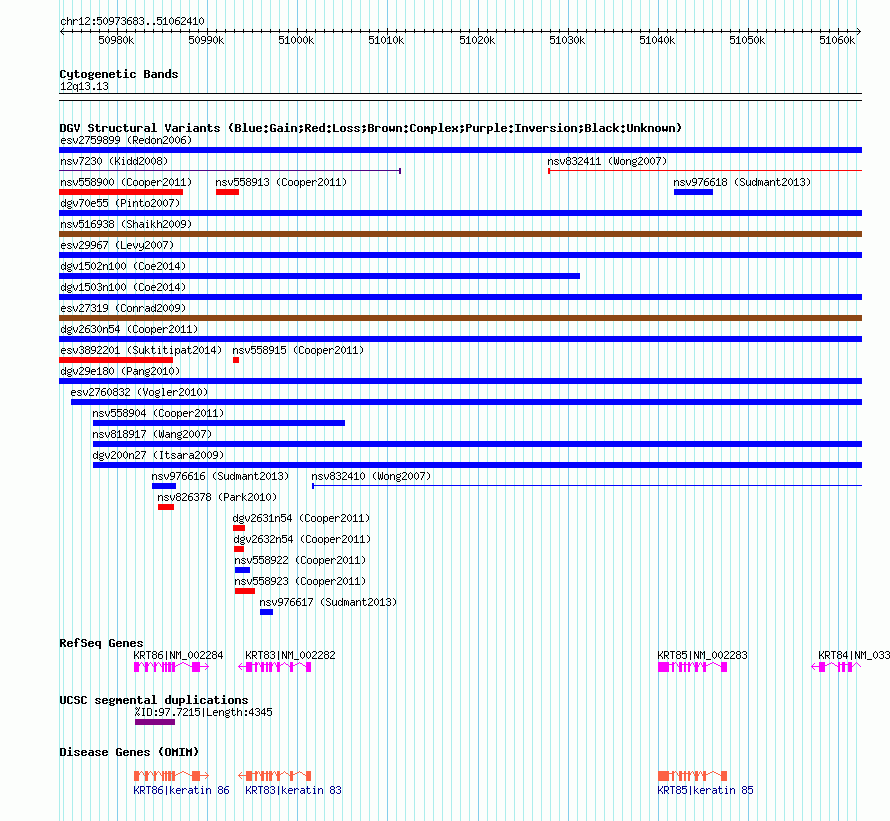Select the nsv558904 (Cooper2011) blue bar
Viewport: 890px width, 821px height.
pos(219,423)
